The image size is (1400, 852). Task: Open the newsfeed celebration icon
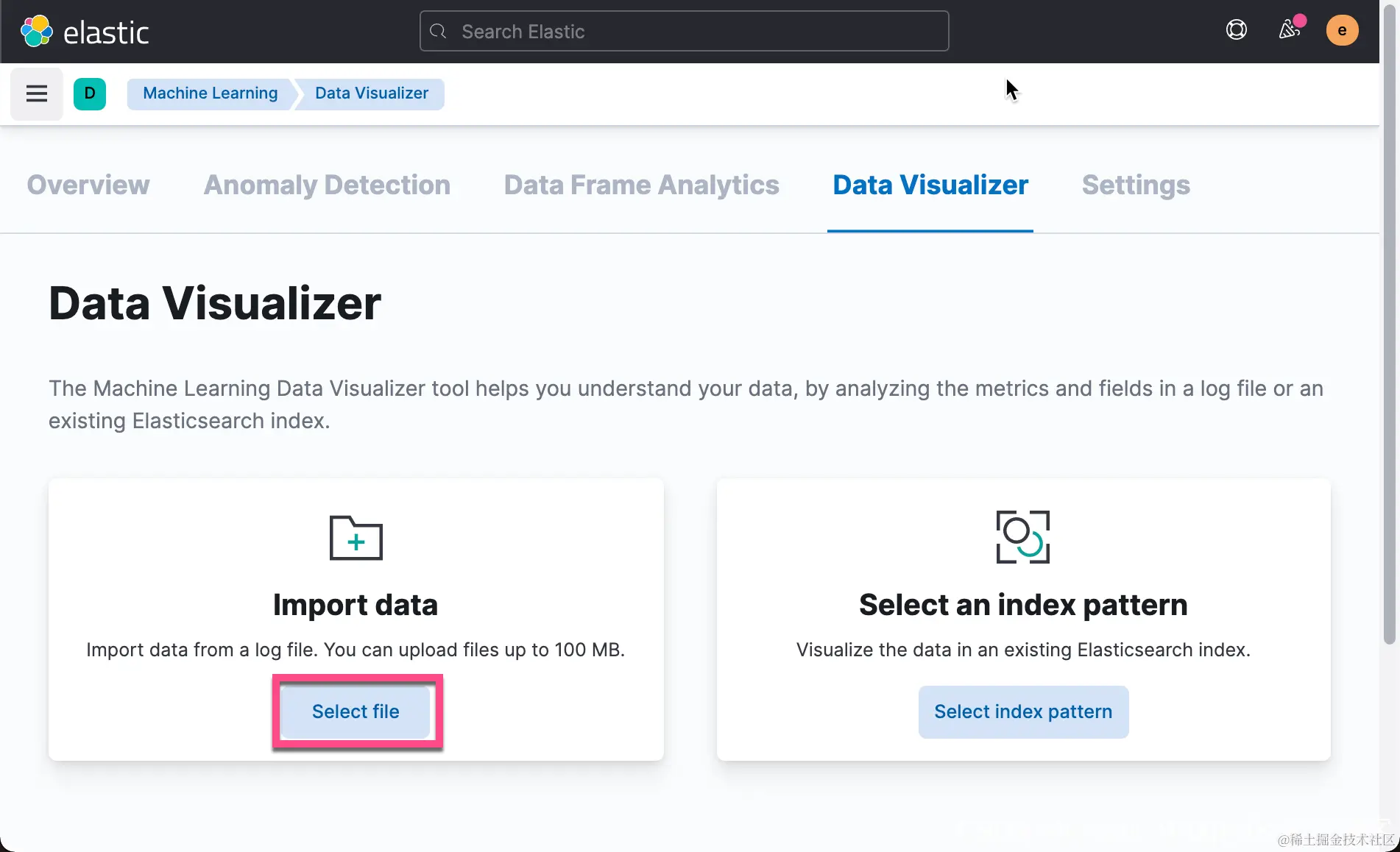point(1290,29)
